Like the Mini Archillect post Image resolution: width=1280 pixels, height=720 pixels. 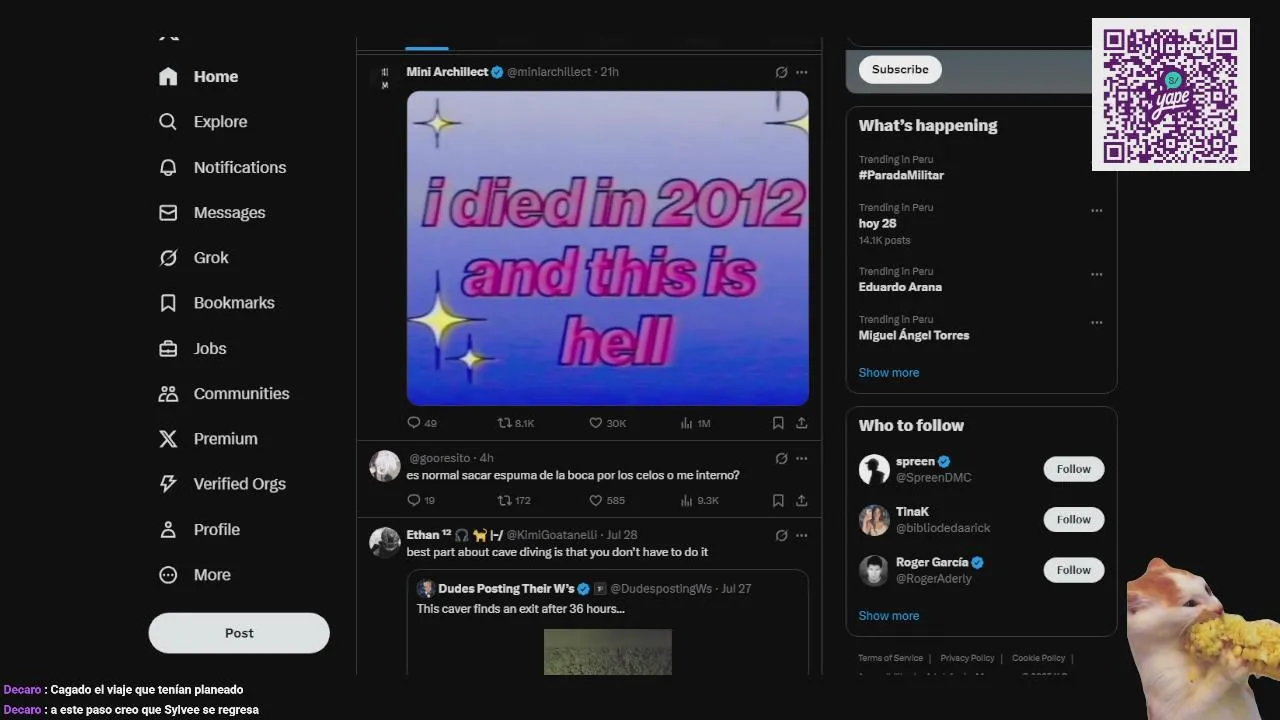tap(607, 423)
